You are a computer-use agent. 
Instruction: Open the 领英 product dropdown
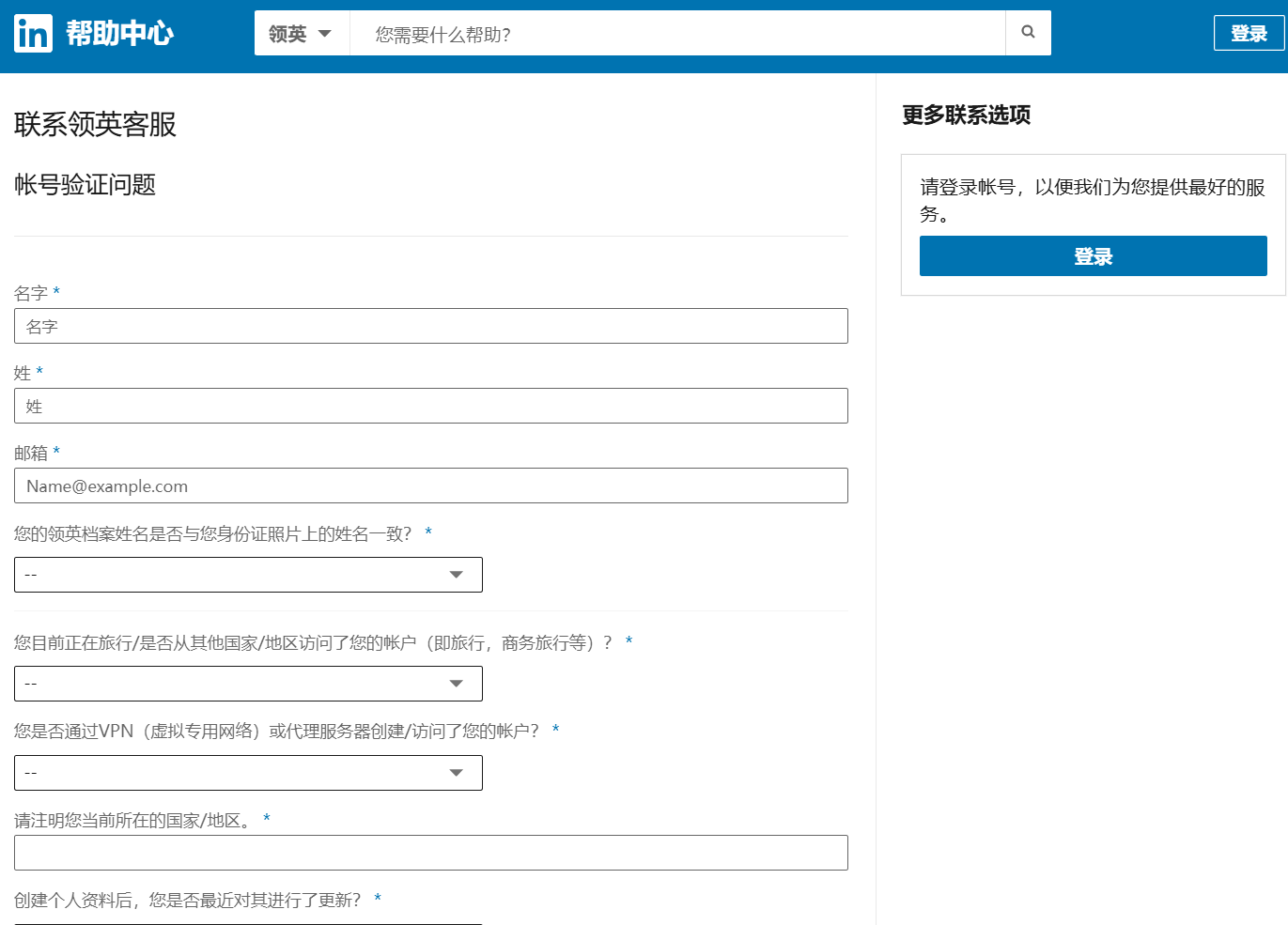[302, 33]
